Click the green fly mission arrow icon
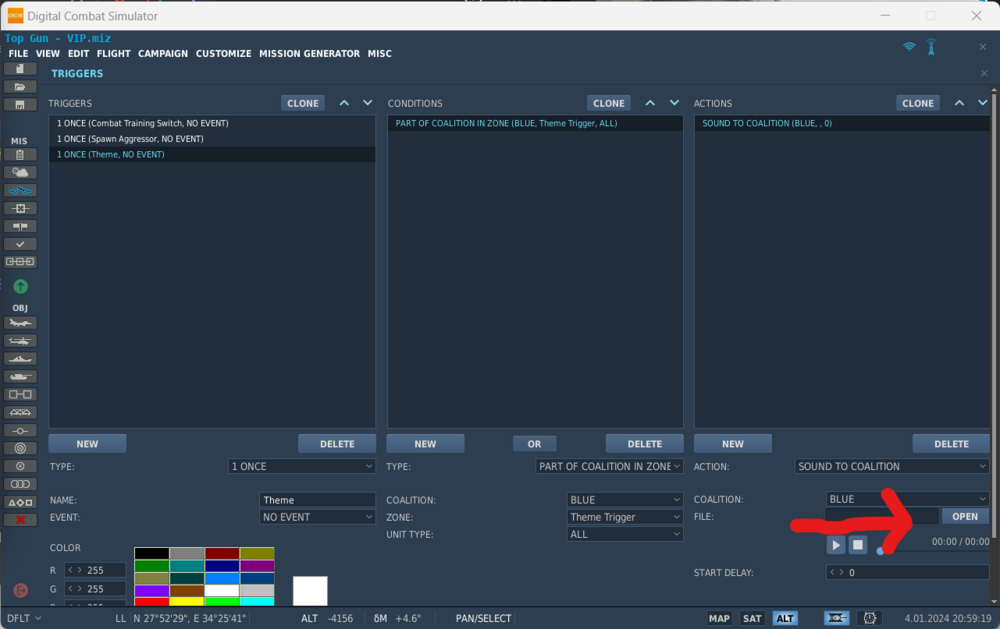Viewport: 1000px width, 629px height. [20, 286]
